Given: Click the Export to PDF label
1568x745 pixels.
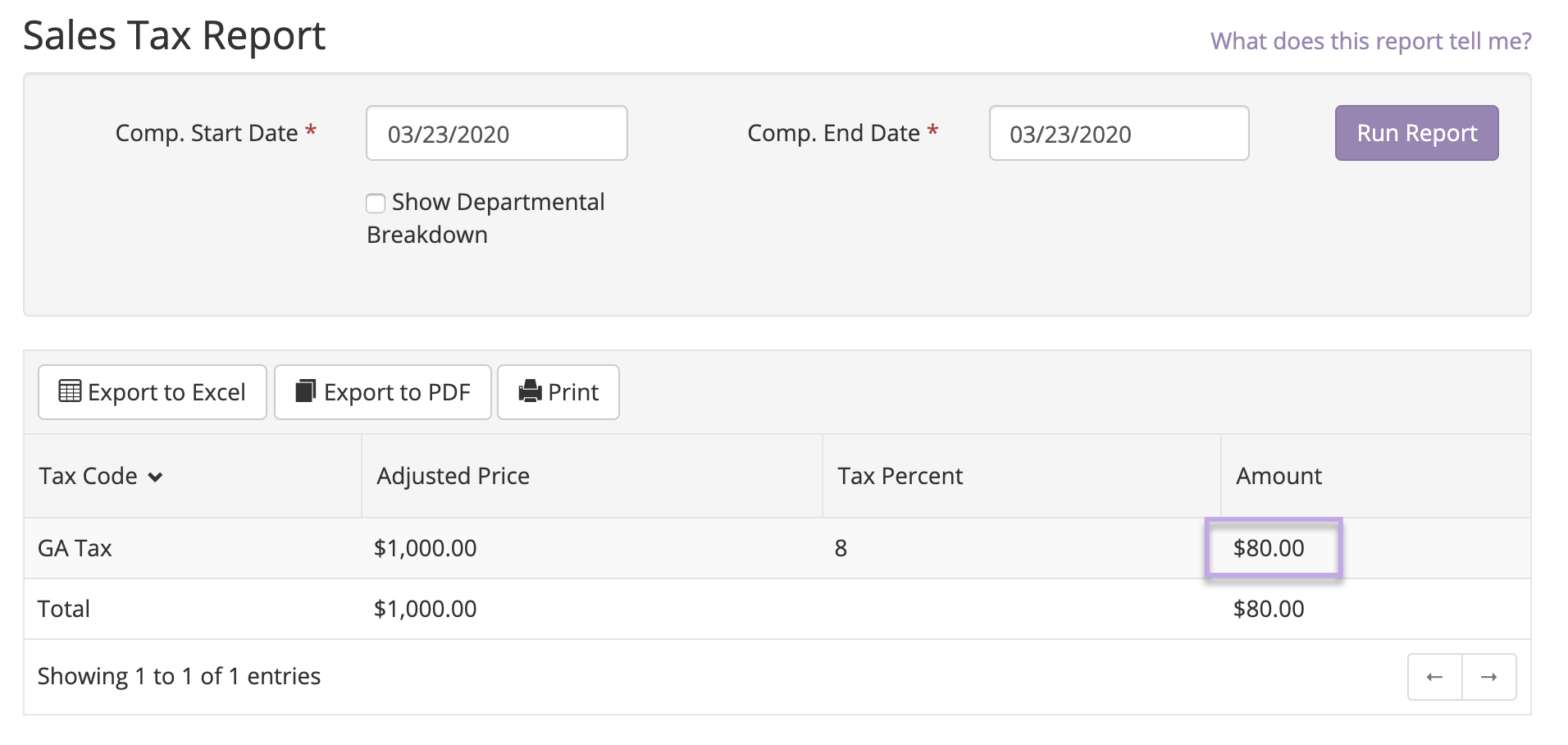Looking at the screenshot, I should (397, 392).
